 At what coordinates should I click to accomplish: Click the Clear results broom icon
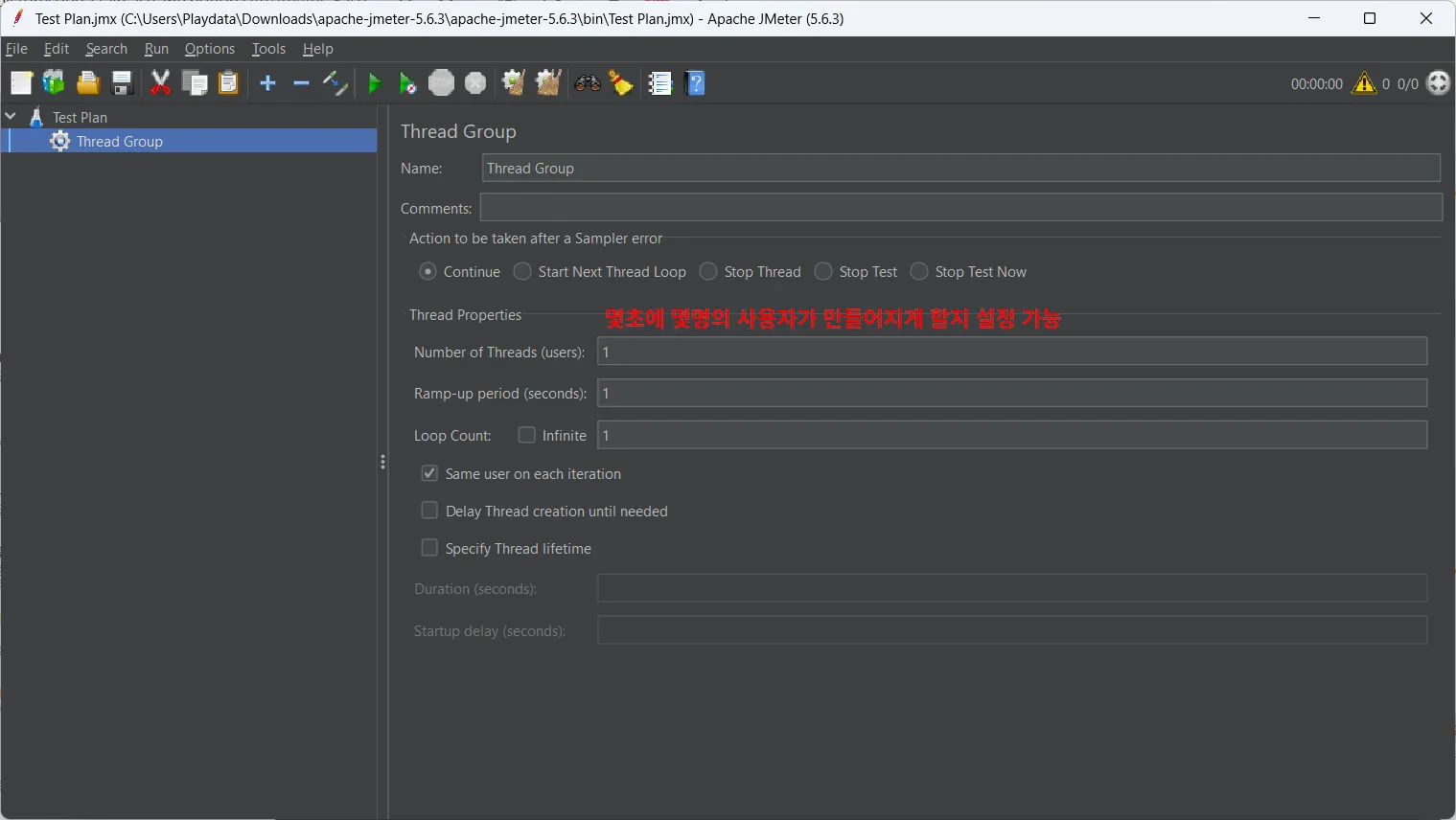(x=514, y=83)
